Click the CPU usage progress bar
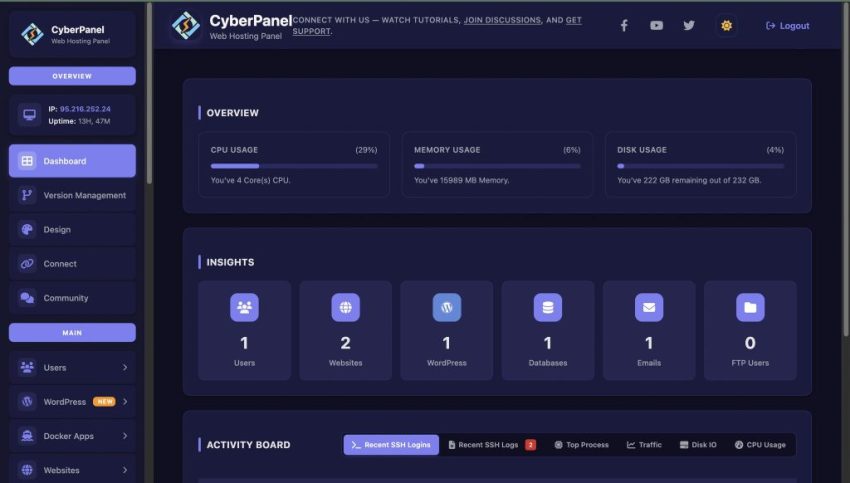Image resolution: width=850 pixels, height=483 pixels. [294, 166]
